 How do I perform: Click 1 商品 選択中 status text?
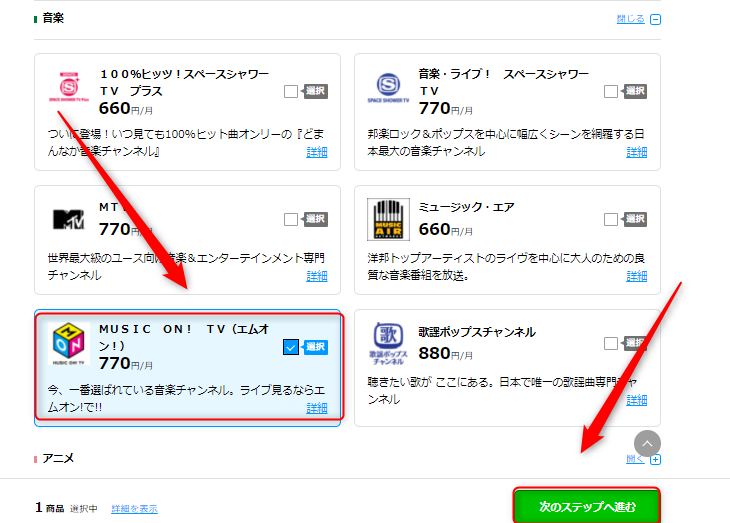click(x=66, y=508)
